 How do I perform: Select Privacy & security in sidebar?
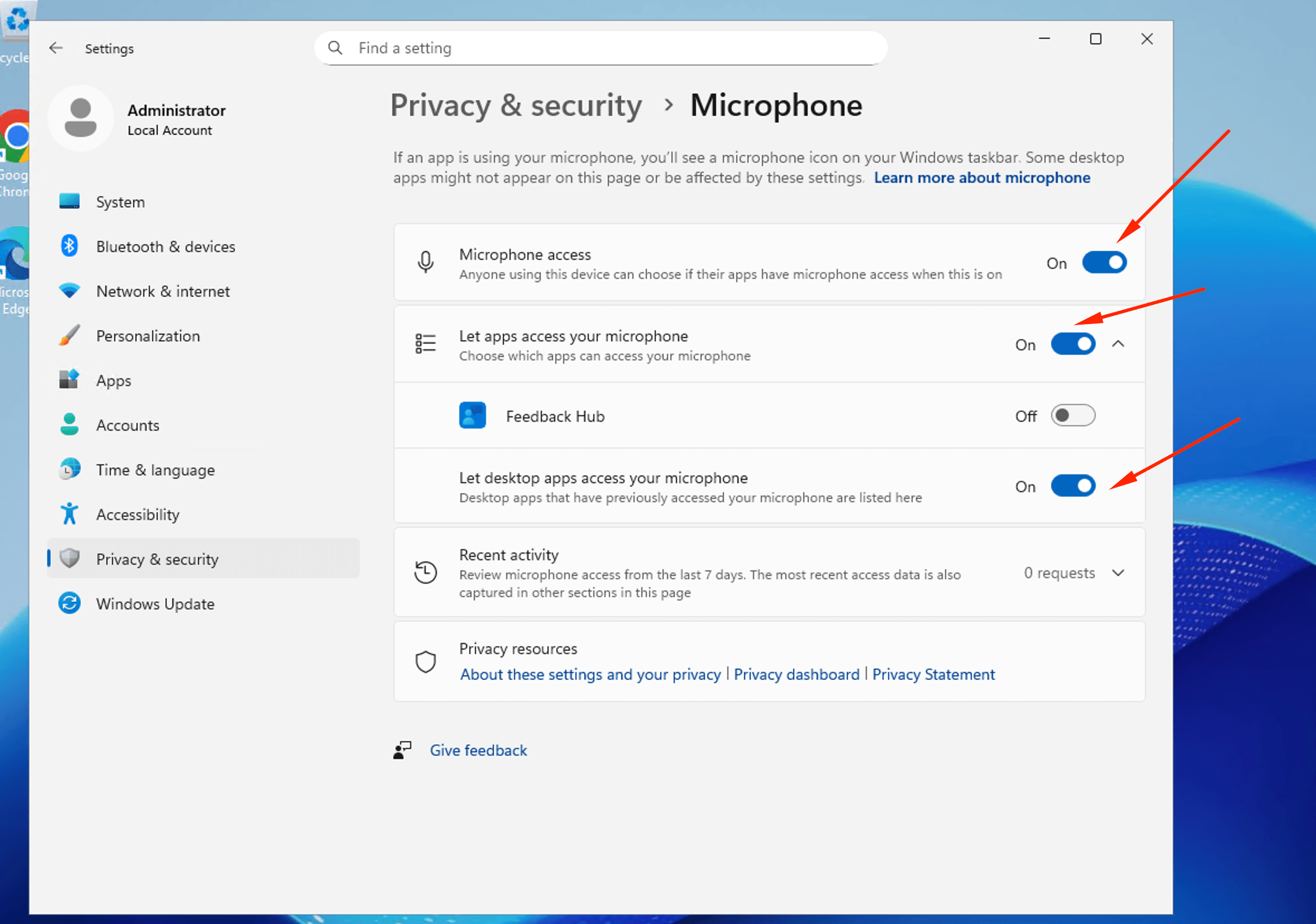tap(203, 559)
